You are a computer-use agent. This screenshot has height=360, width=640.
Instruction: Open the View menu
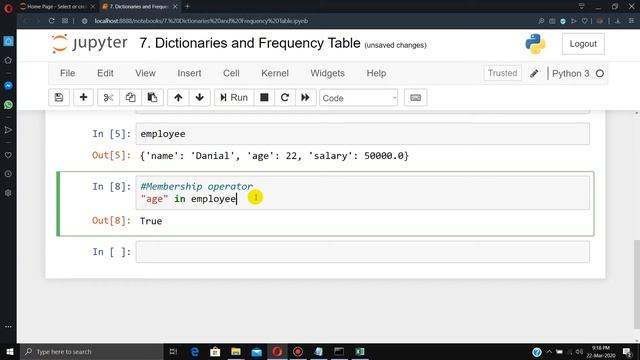click(x=145, y=73)
